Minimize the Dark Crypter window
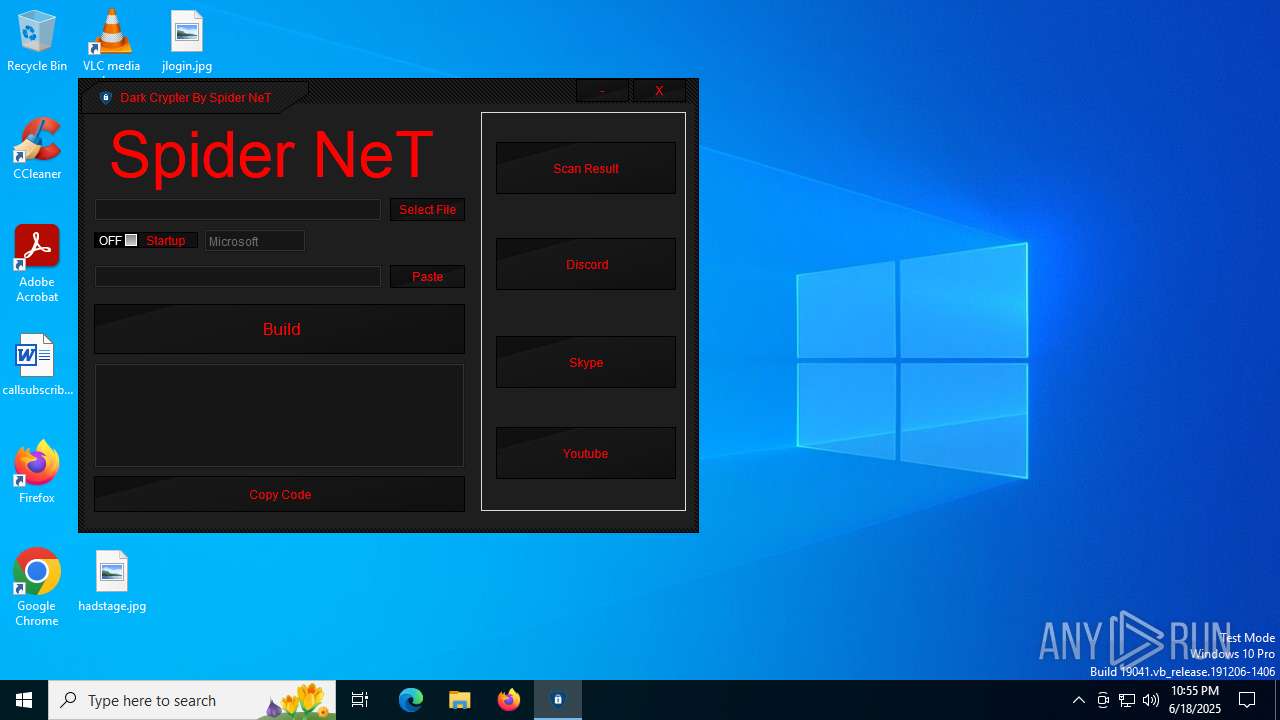 pyautogui.click(x=602, y=91)
